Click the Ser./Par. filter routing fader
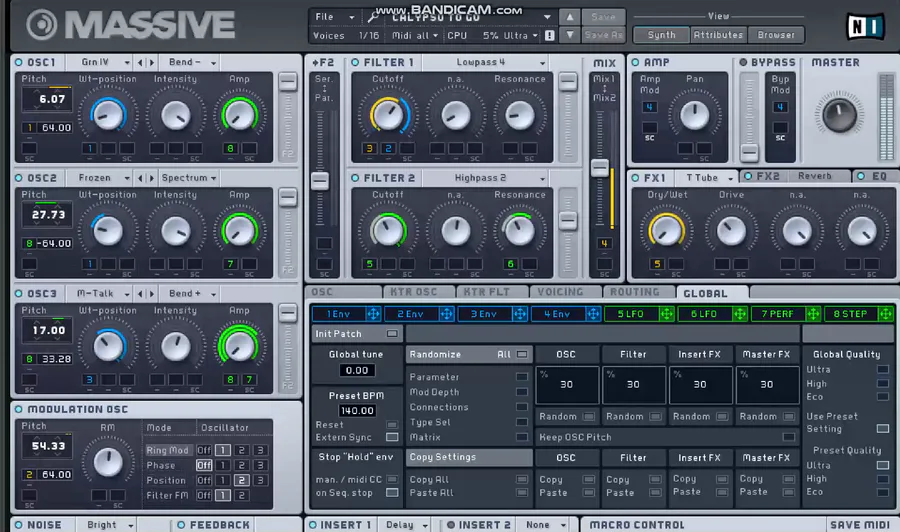This screenshot has height=532, width=900. coord(320,181)
